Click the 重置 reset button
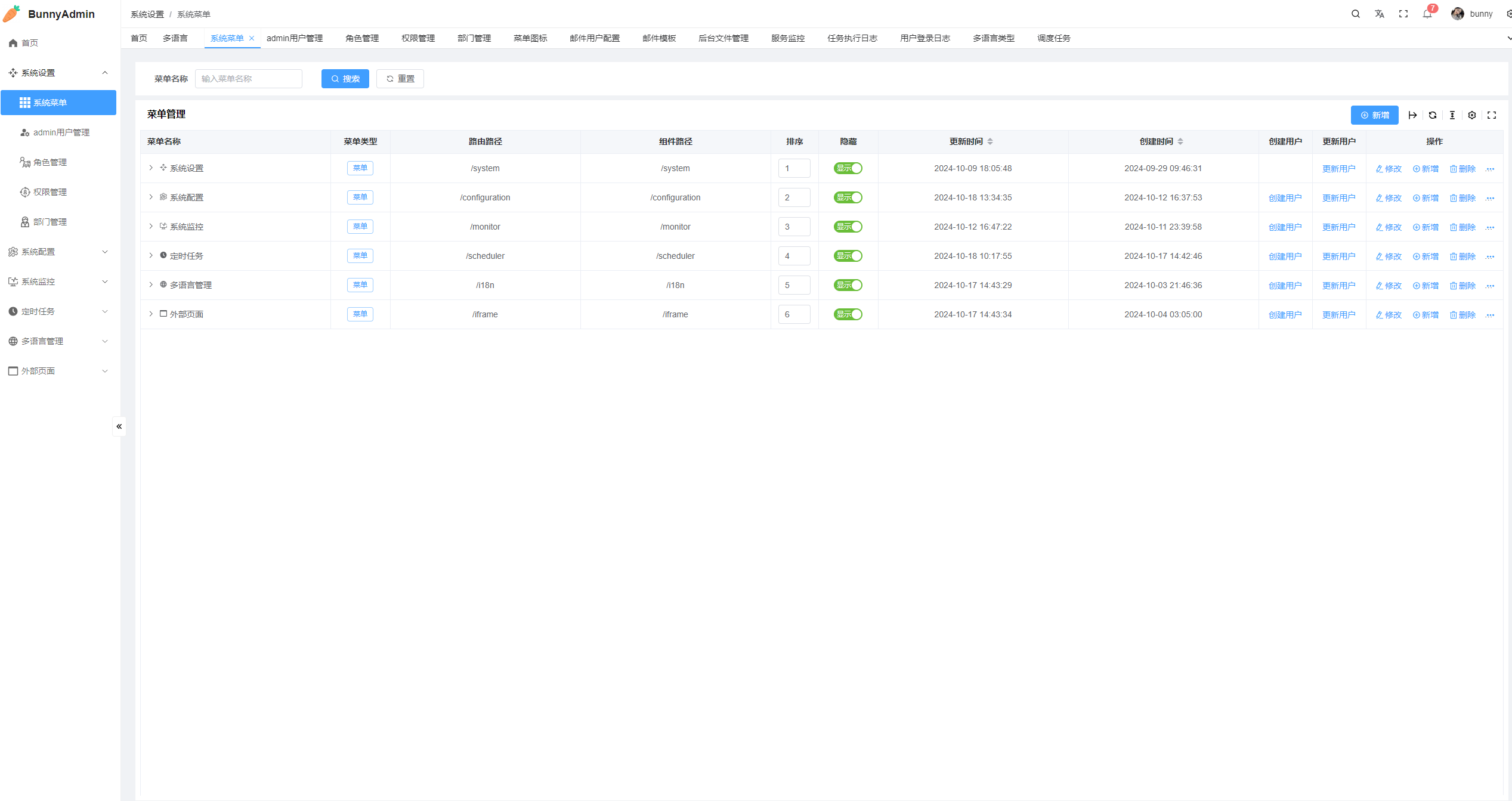 (400, 79)
